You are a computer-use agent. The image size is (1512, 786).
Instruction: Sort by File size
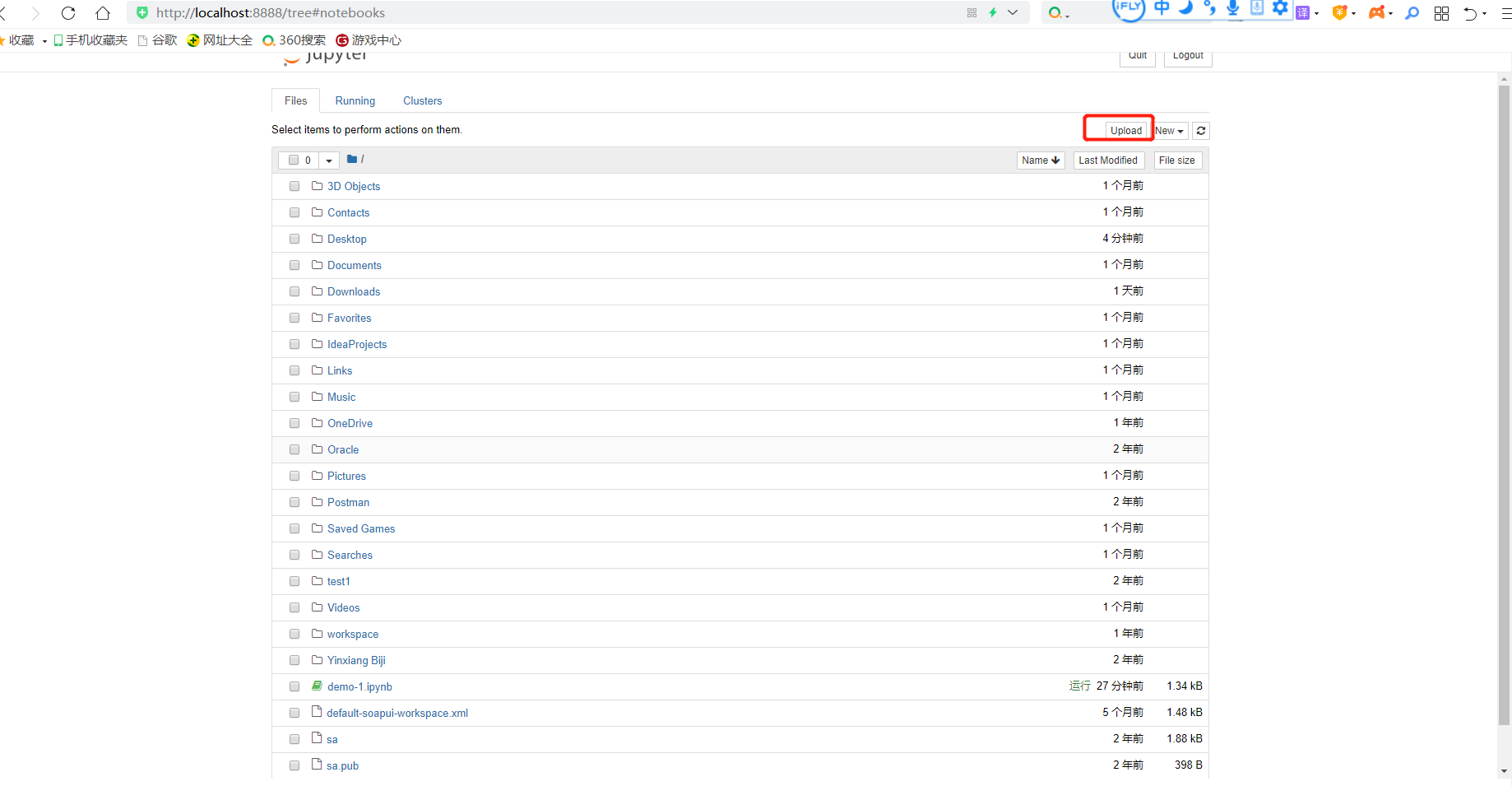[1177, 160]
